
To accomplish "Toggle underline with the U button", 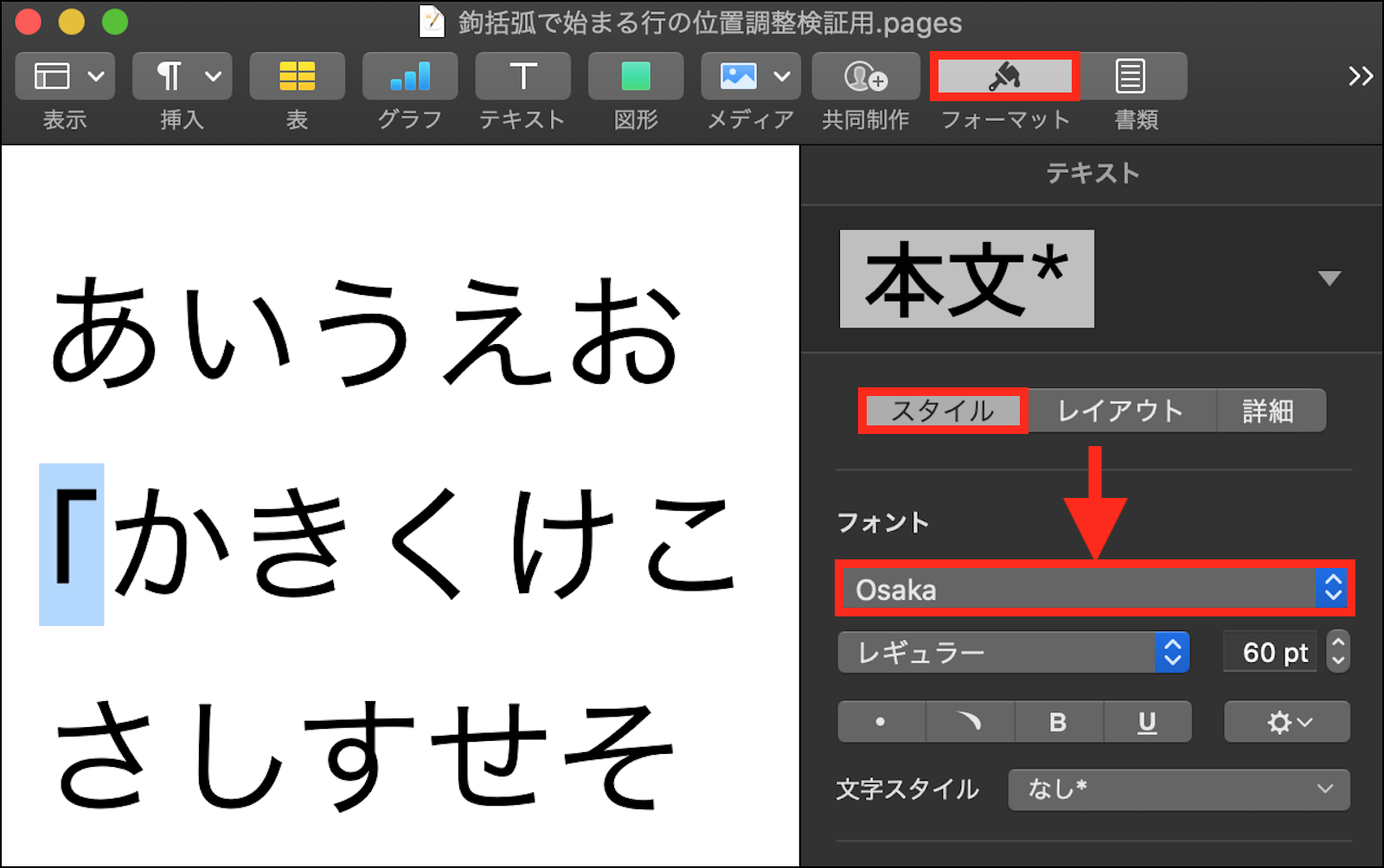I will (1147, 722).
